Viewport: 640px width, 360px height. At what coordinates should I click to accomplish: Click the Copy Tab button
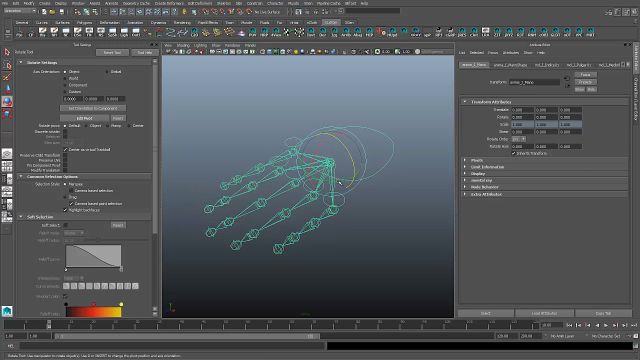[x=603, y=313]
